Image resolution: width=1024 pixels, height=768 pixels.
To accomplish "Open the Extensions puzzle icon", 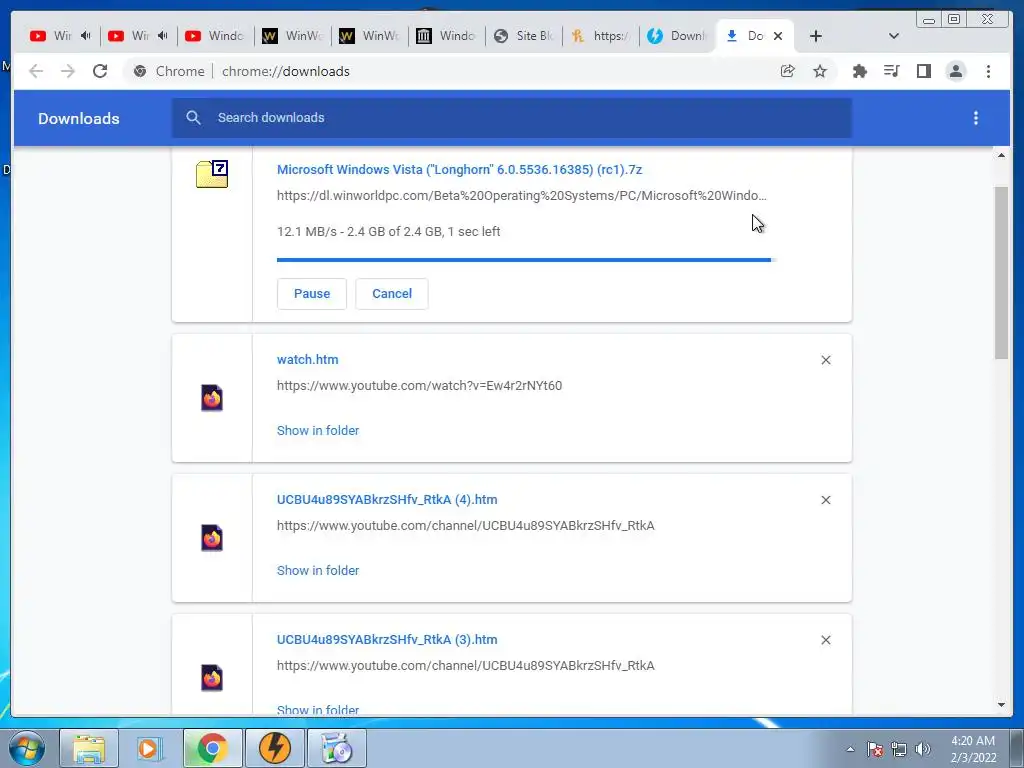I will (x=860, y=71).
